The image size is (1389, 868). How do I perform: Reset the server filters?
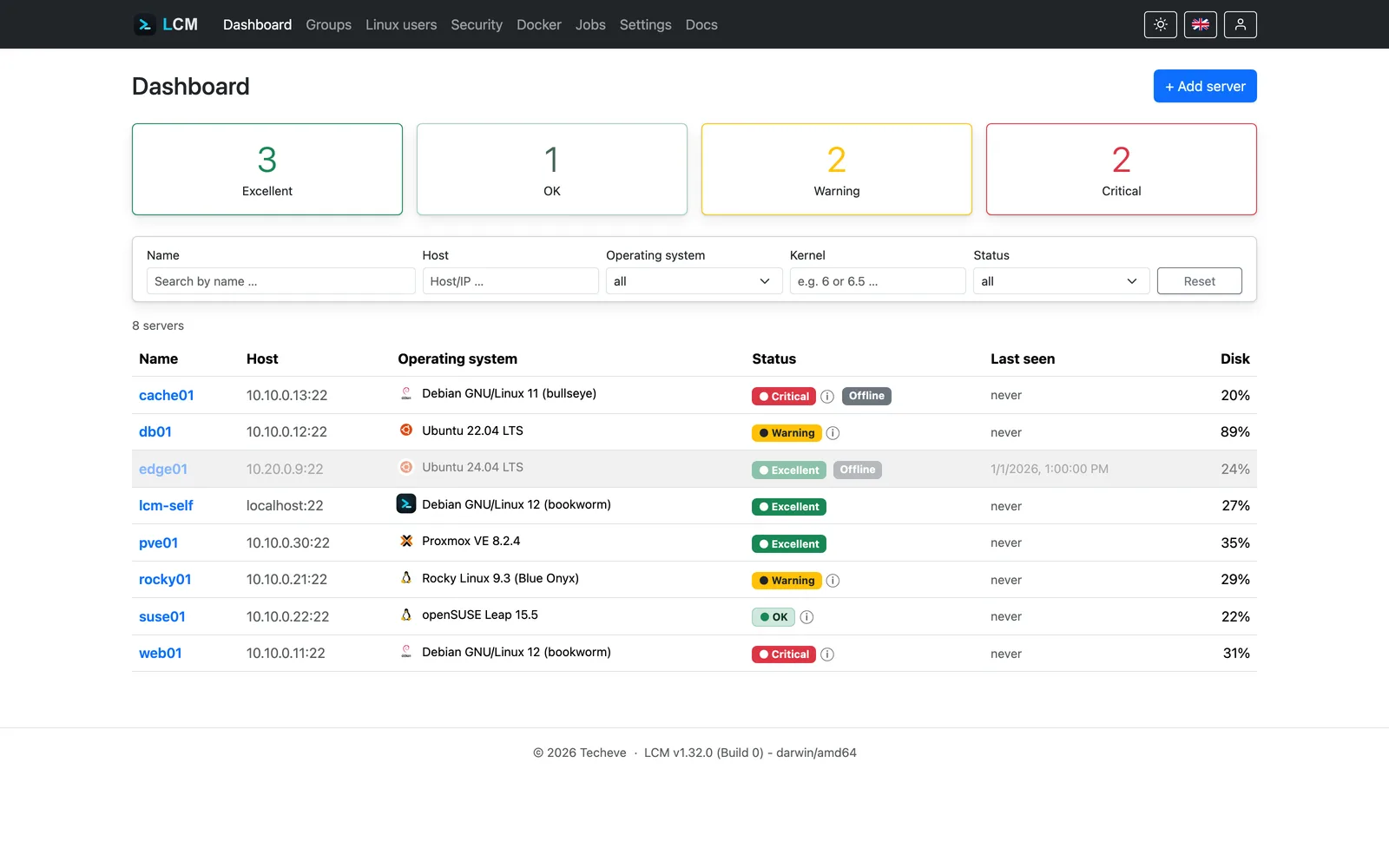[x=1199, y=281]
